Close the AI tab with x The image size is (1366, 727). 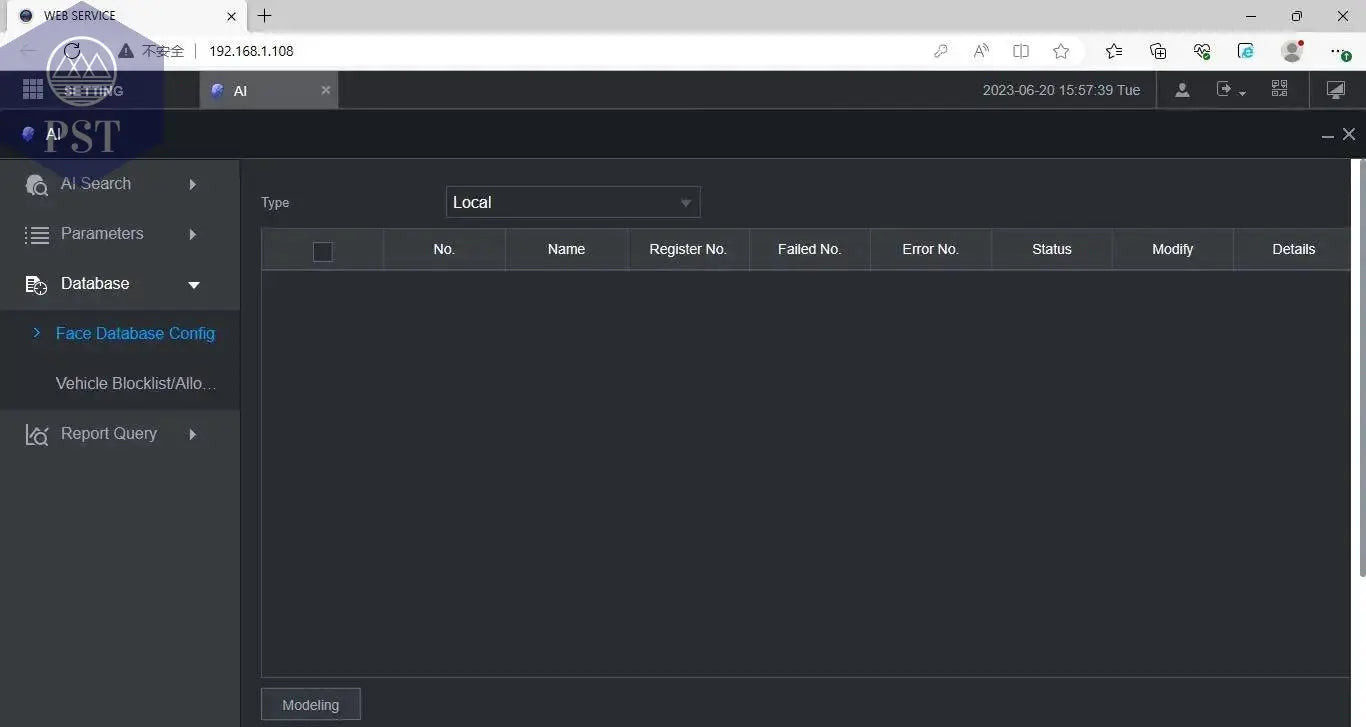[x=325, y=90]
